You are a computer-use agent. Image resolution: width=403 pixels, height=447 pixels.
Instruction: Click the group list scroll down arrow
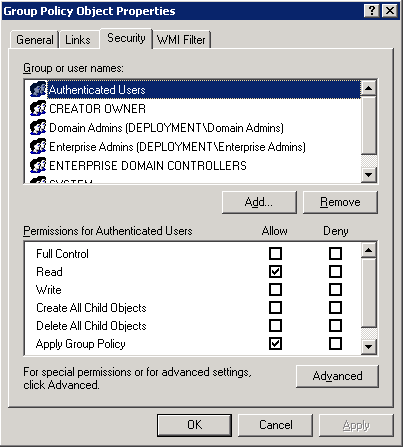coord(369,174)
